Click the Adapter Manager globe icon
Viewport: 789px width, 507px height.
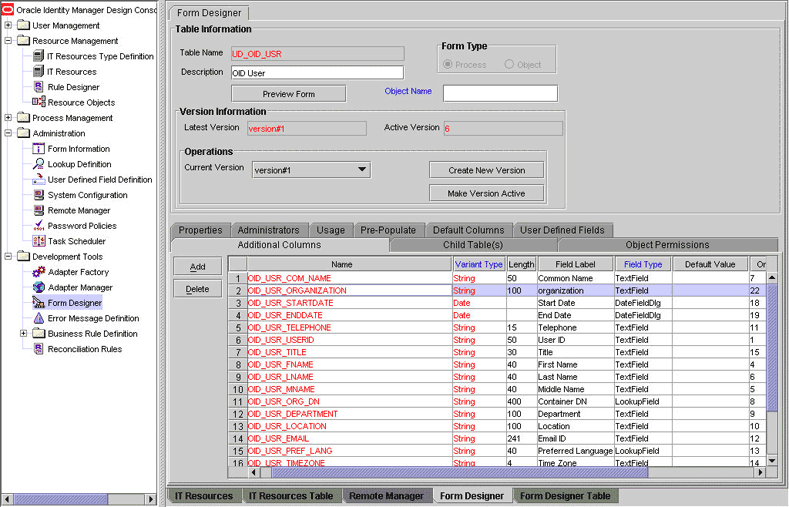tap(39, 287)
